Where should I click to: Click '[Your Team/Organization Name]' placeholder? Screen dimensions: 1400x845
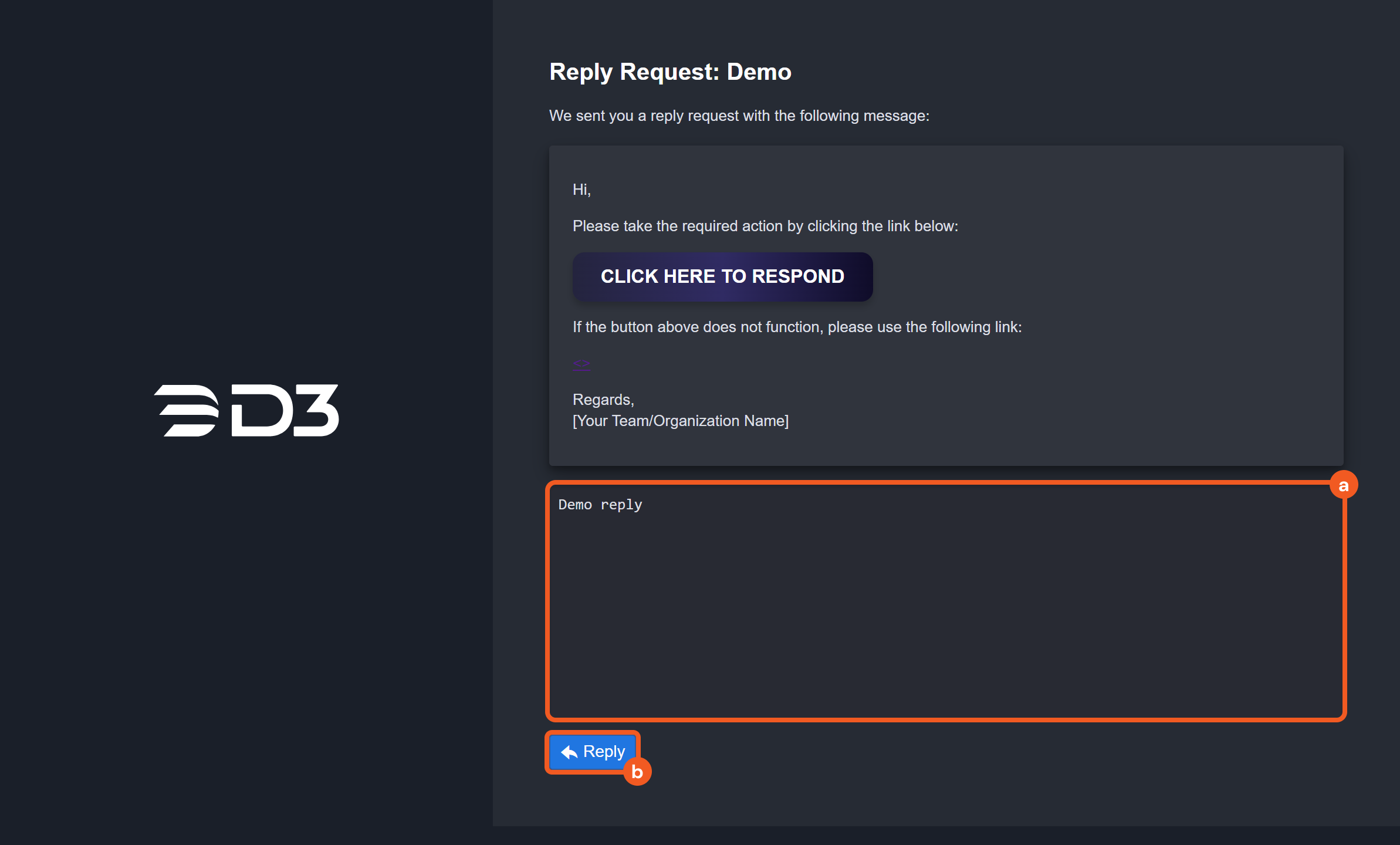coord(680,421)
